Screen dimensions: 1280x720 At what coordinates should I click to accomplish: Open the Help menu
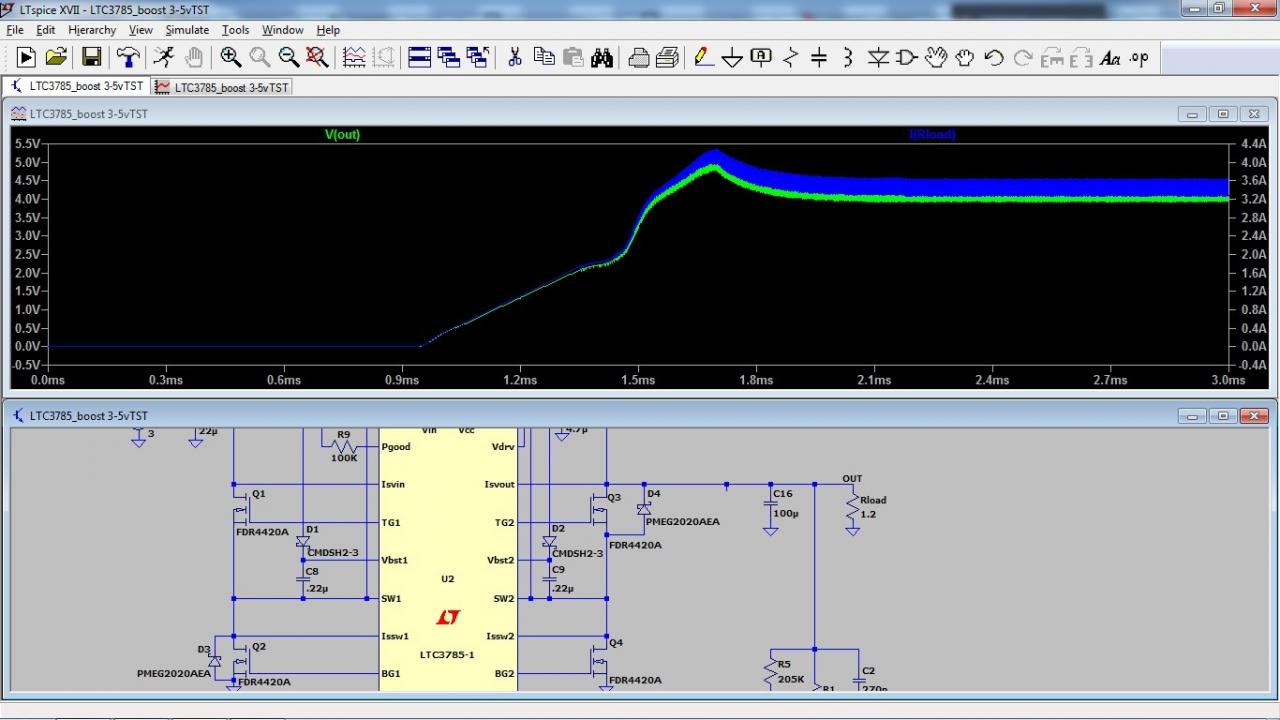click(x=328, y=30)
